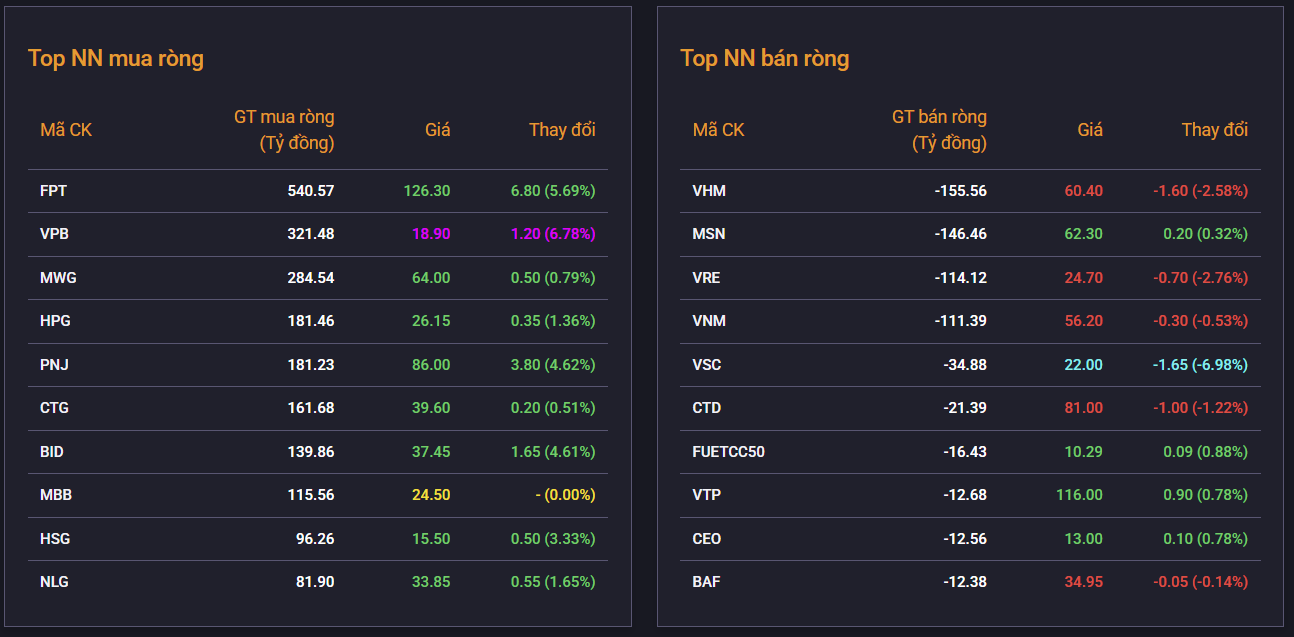The width and height of the screenshot is (1294, 637).
Task: Open the VPB stock ticker
Action: pos(54,234)
